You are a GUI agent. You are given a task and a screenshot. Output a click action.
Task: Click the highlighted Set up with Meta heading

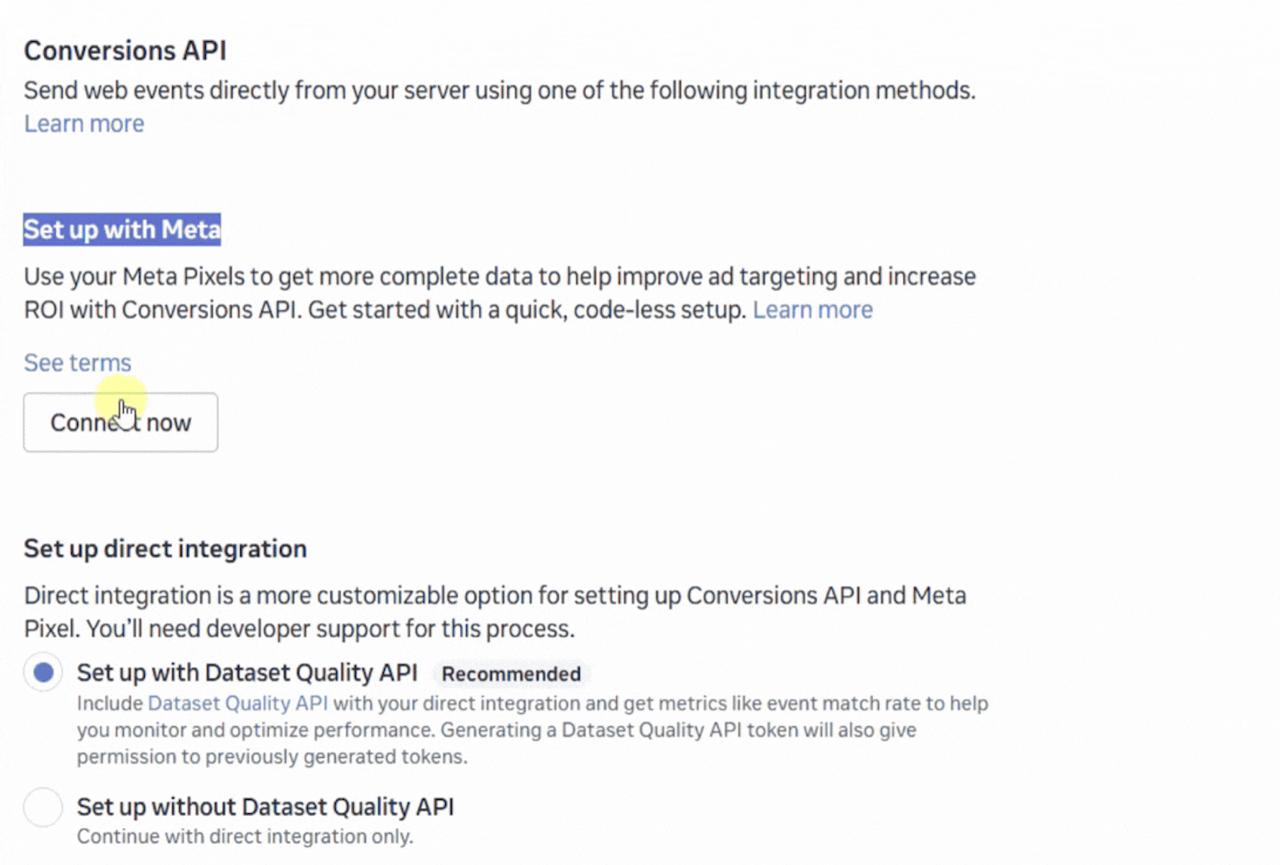[x=121, y=230]
